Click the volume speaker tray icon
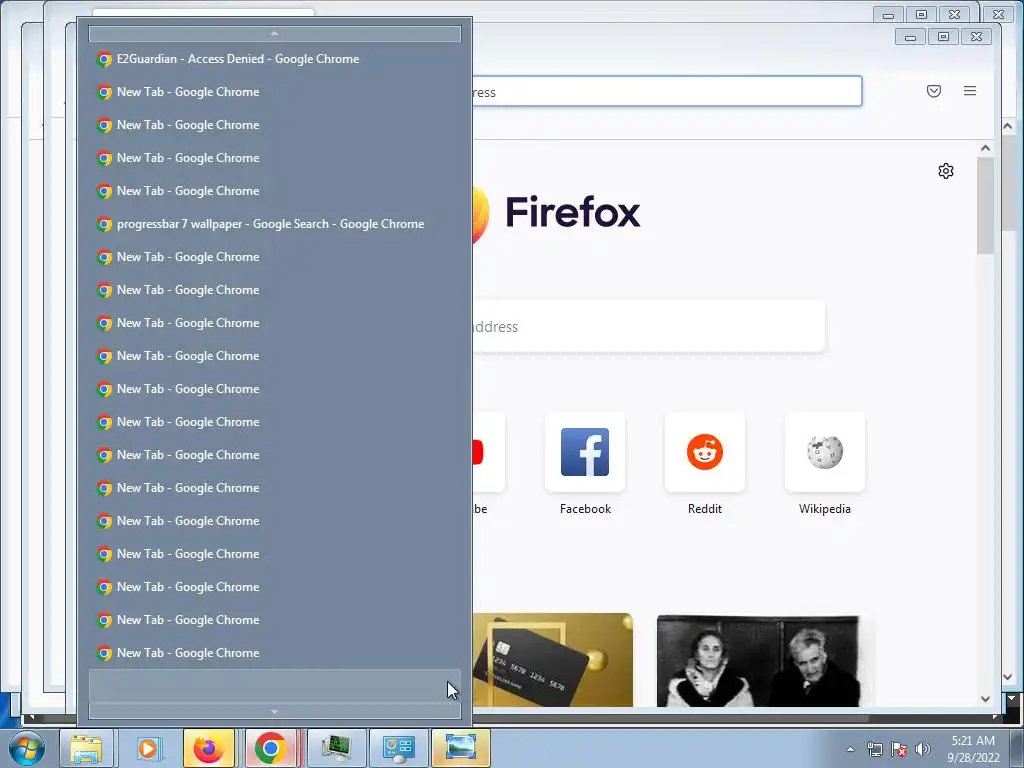Viewport: 1024px width, 768px height. (922, 749)
